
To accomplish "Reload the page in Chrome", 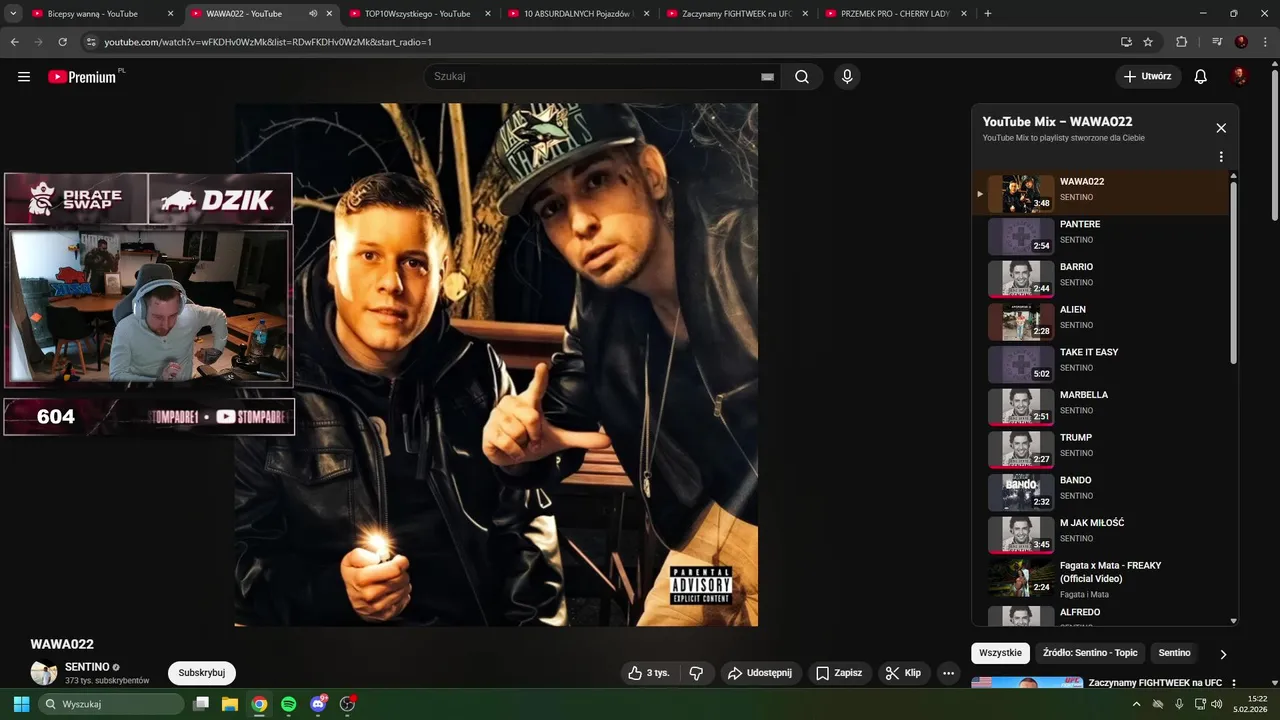I will pyautogui.click(x=62, y=42).
